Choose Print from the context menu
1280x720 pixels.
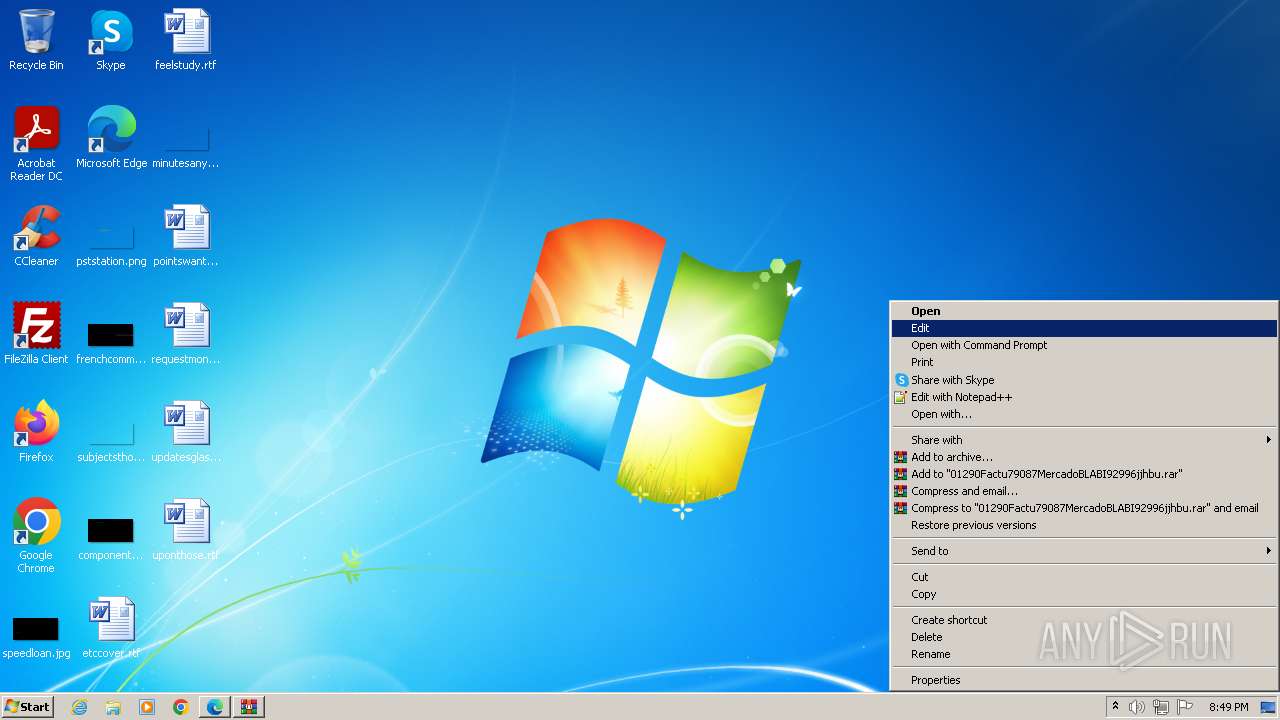(1084, 362)
